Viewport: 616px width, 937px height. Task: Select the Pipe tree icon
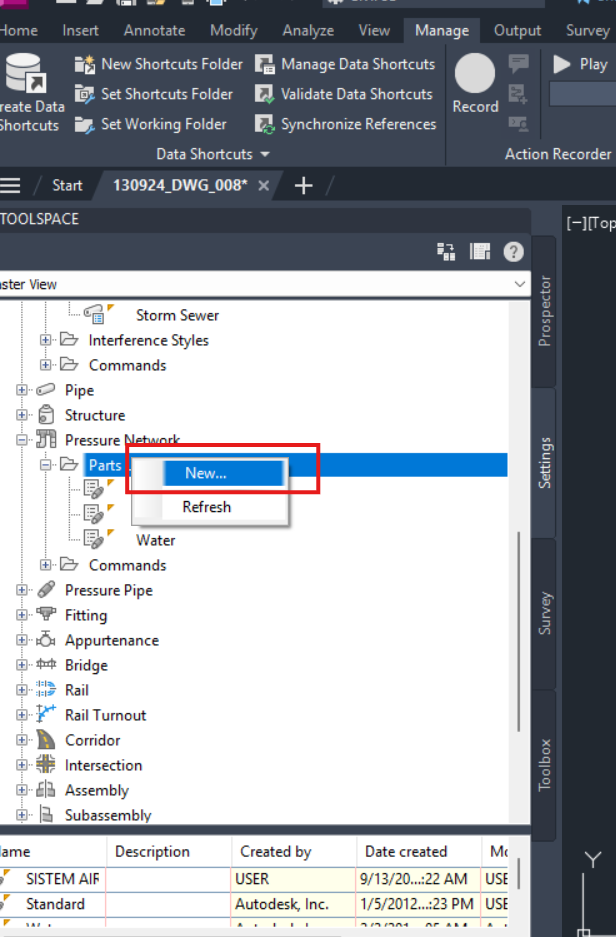pyautogui.click(x=46, y=390)
